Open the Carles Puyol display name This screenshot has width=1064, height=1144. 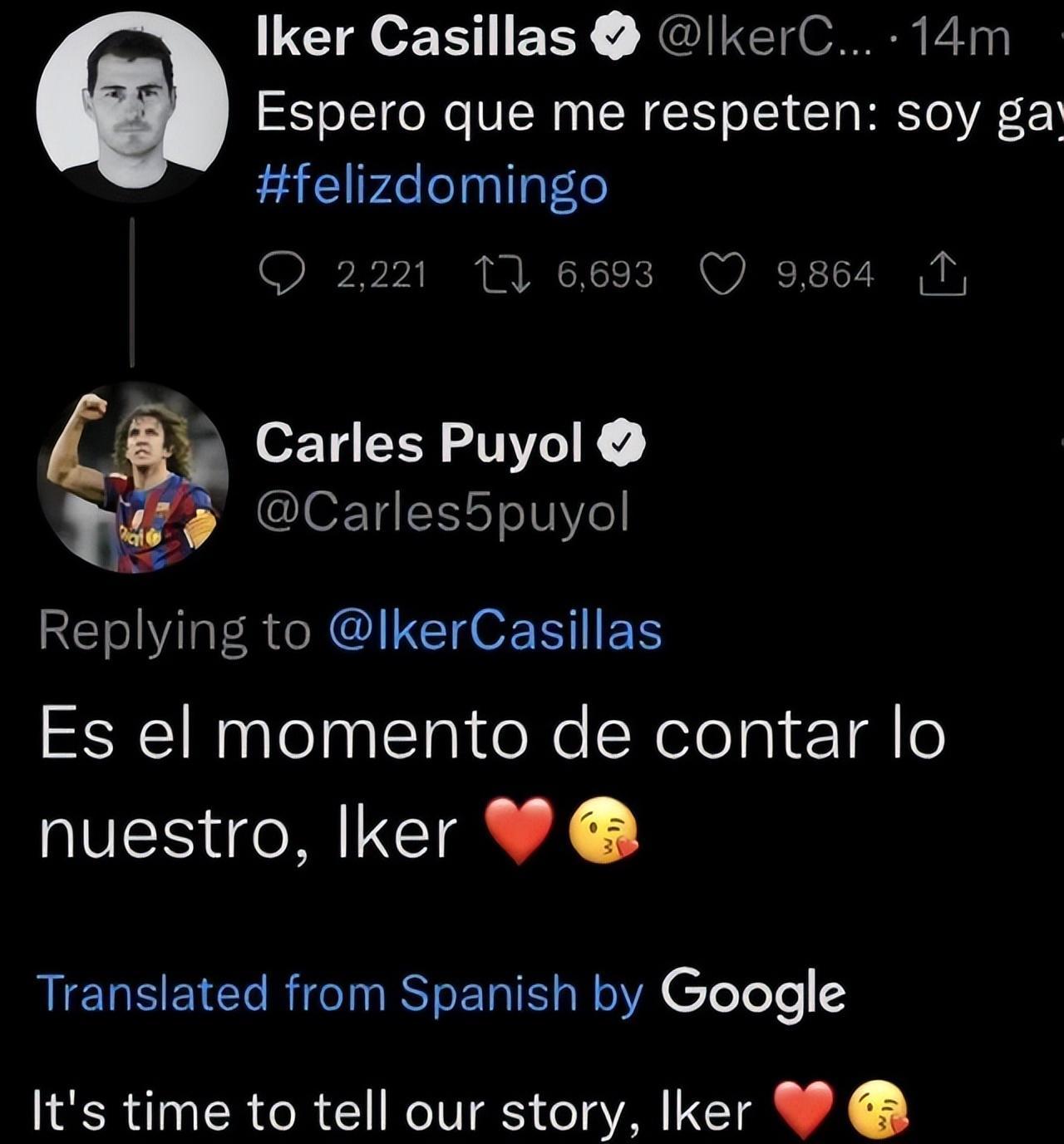tap(420, 443)
